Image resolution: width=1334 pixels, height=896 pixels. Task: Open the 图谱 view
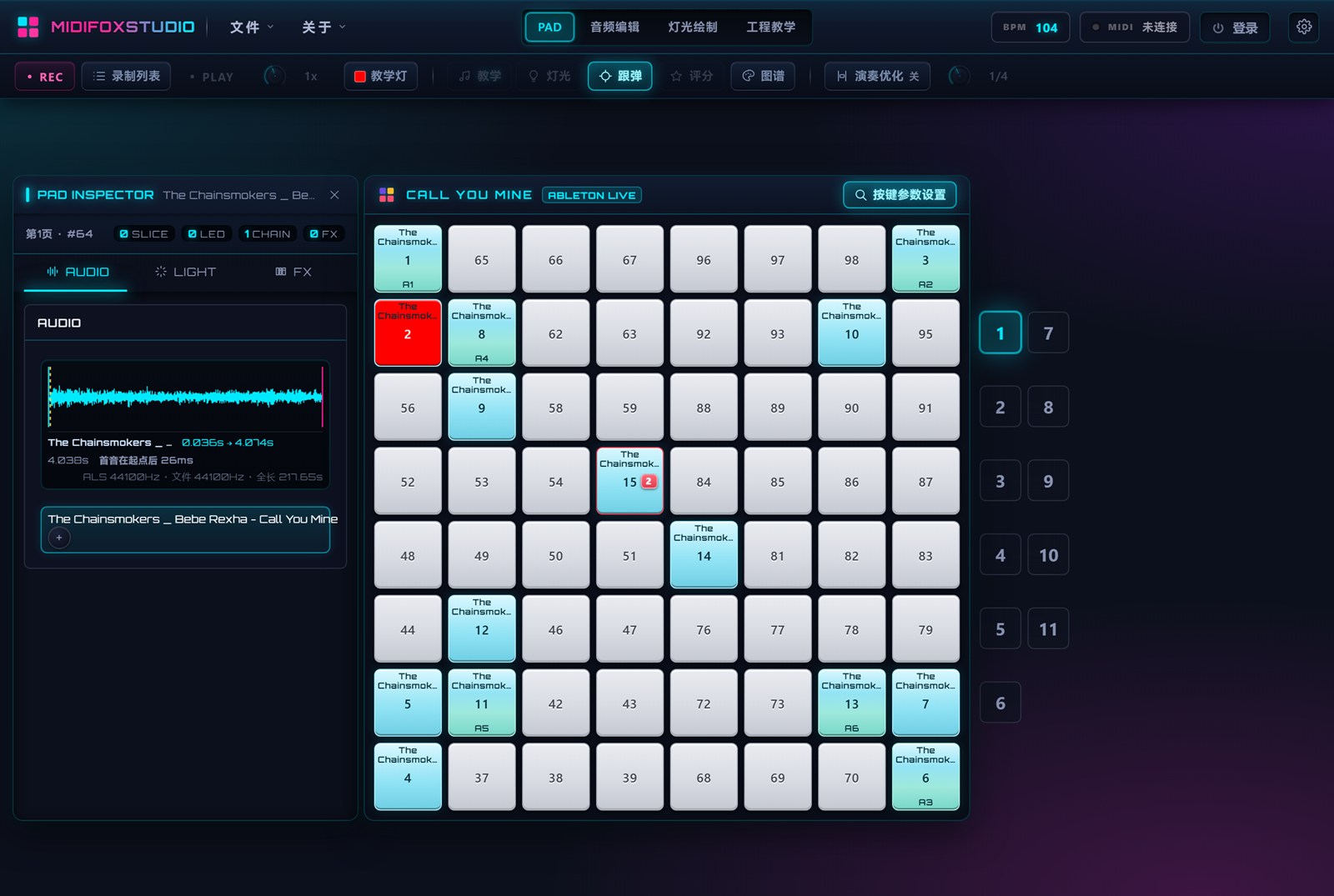tap(763, 76)
